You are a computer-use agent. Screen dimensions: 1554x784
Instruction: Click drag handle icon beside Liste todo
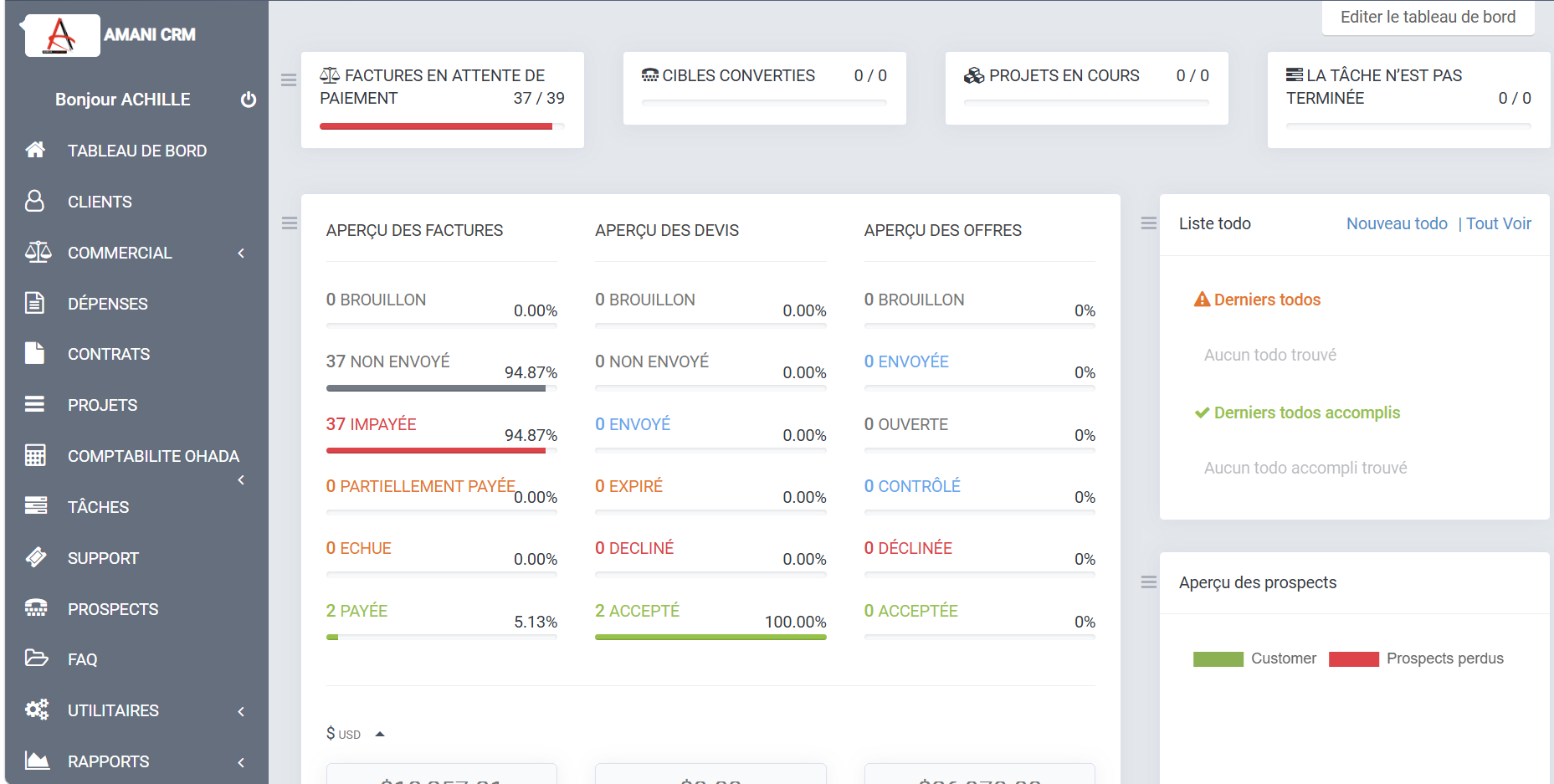click(1149, 223)
